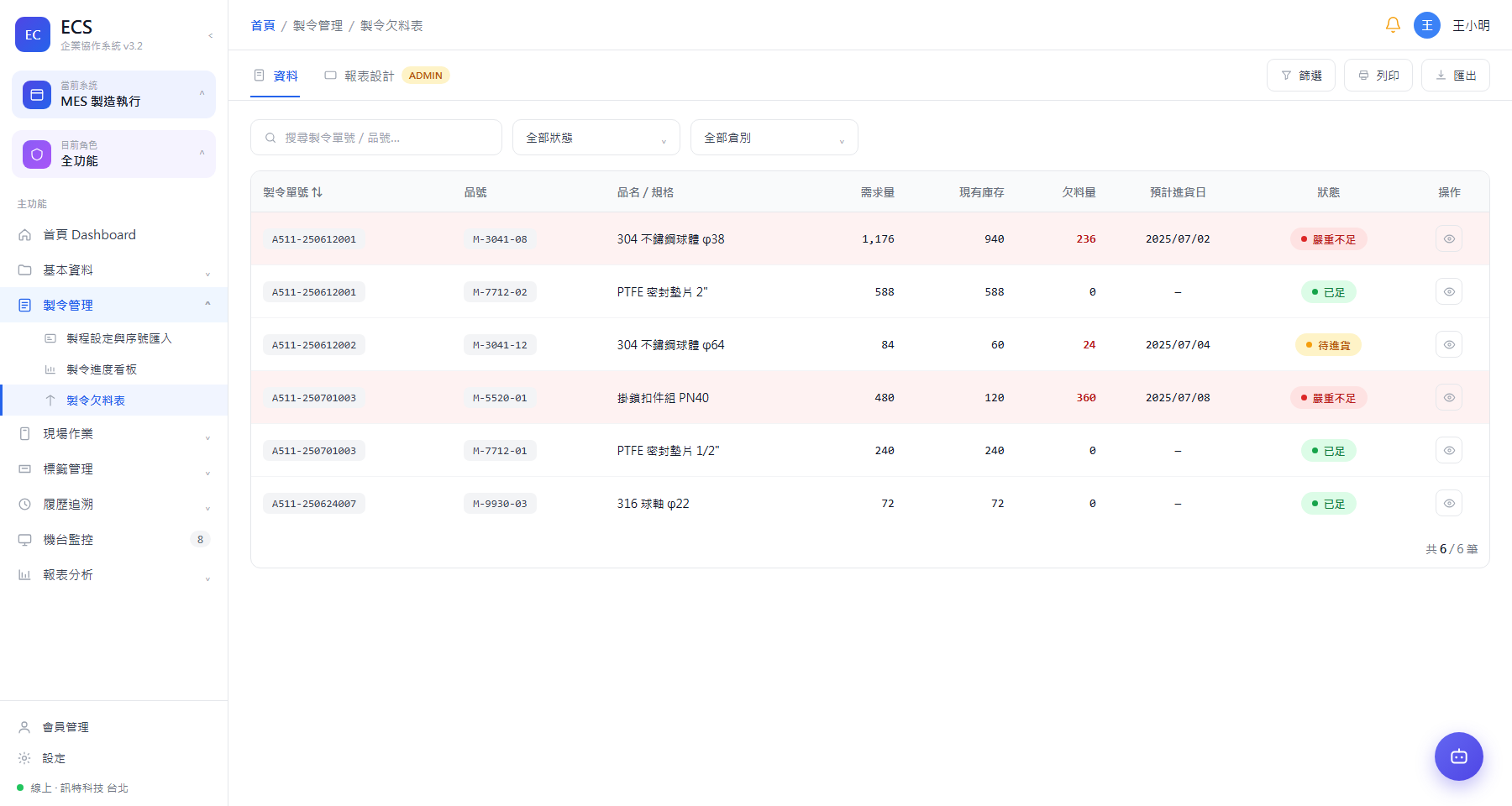Open the chatbot assistant floating button
This screenshot has height=806, width=1512.
tap(1459, 756)
